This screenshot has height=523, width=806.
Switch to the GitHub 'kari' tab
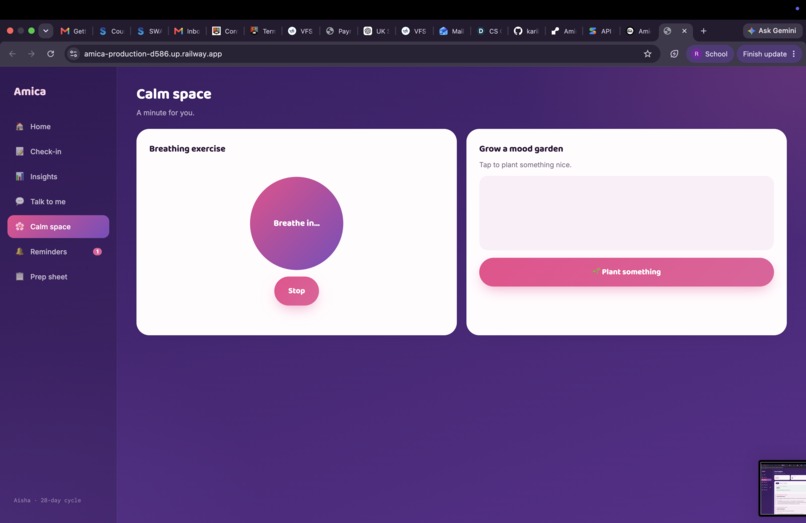(526, 31)
